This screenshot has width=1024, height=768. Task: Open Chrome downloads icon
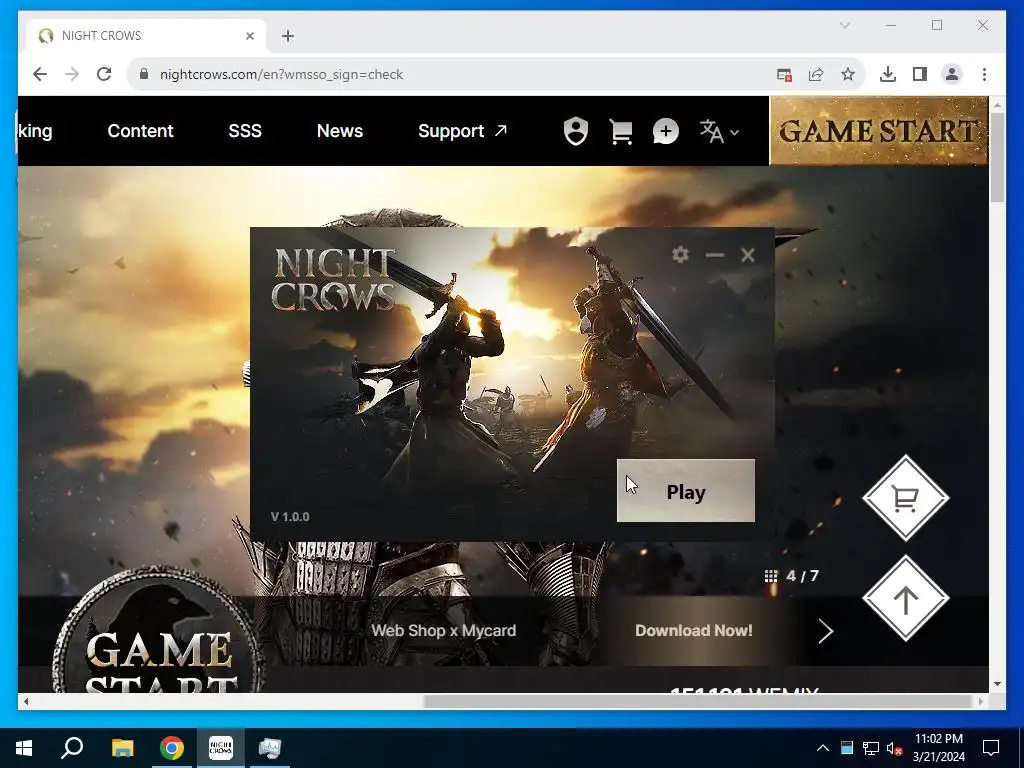pos(888,74)
